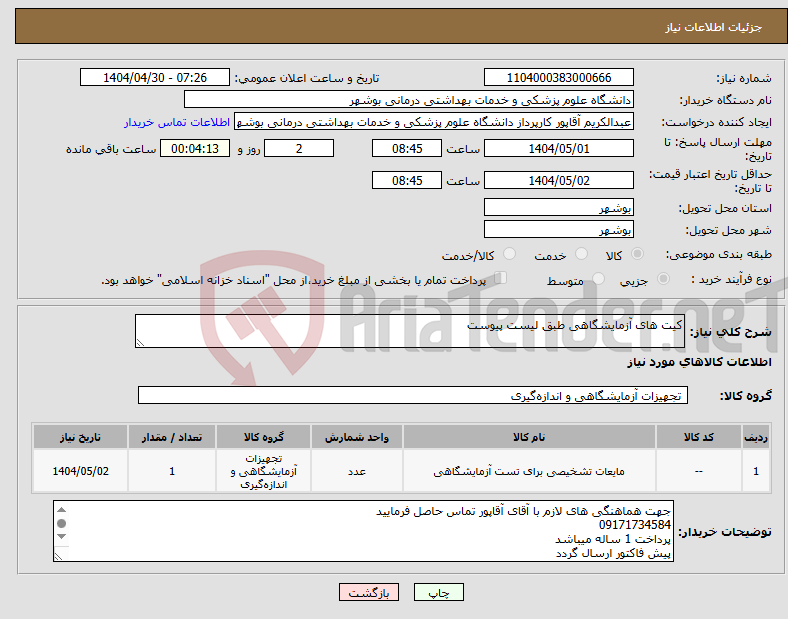
Task: Click the تعداد / مقدار column header
Action: 172,437
